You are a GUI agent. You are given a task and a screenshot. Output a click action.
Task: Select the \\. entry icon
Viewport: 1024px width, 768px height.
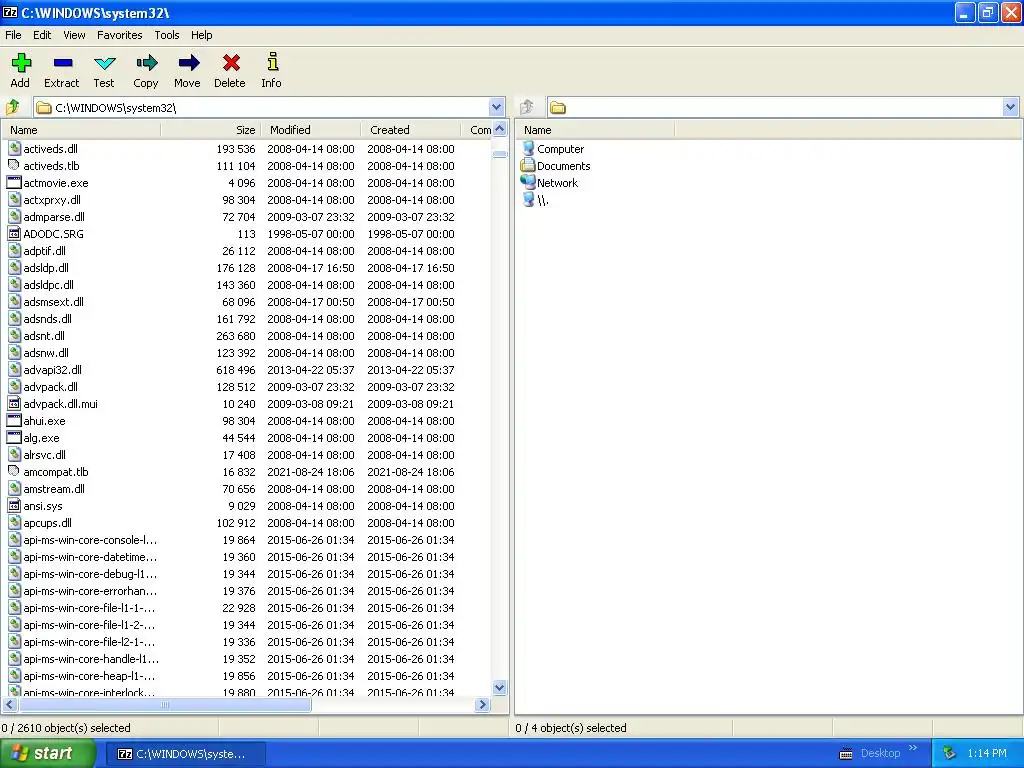click(x=528, y=200)
